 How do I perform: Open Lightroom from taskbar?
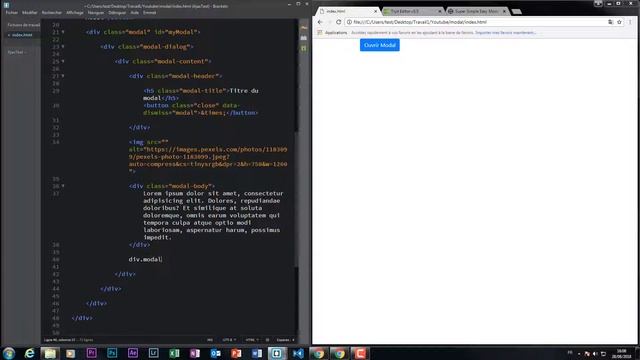(153, 353)
